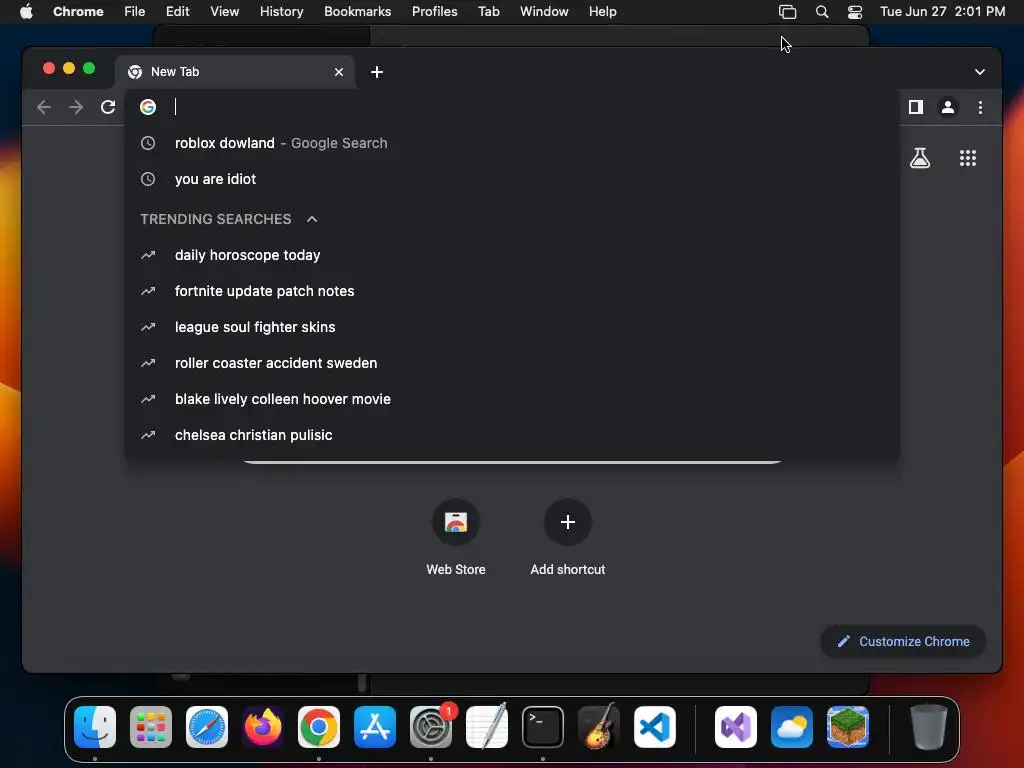
Task: Click the Chrome back arrow button
Action: coord(44,107)
